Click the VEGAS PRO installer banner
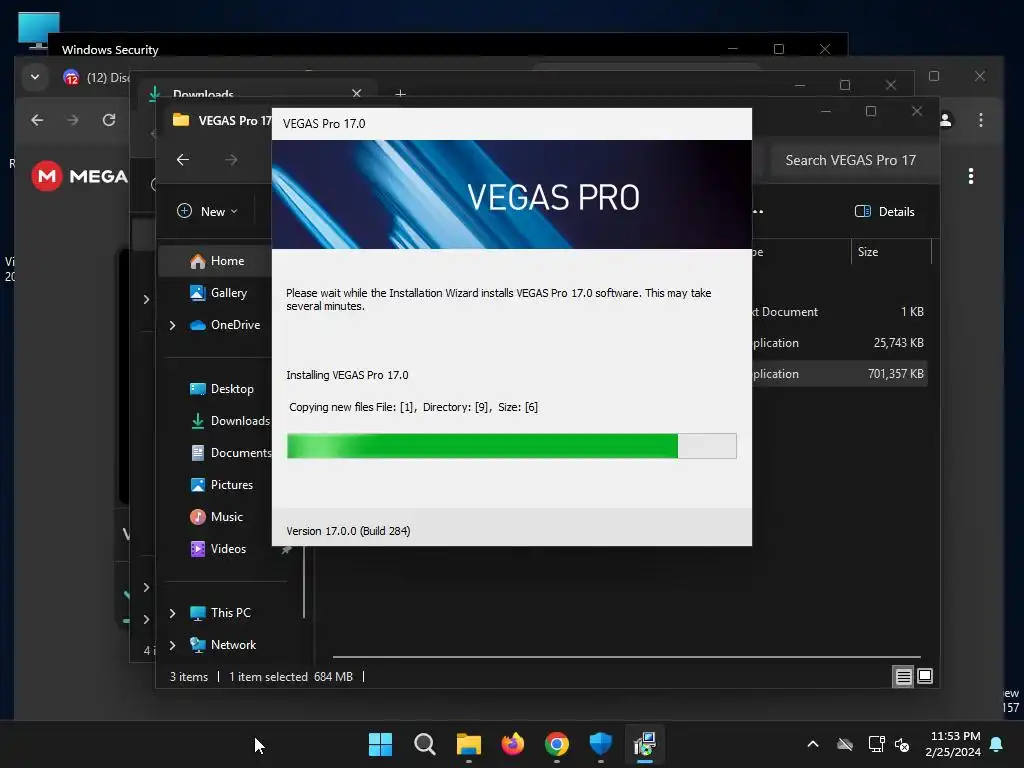1024x768 pixels. point(511,194)
